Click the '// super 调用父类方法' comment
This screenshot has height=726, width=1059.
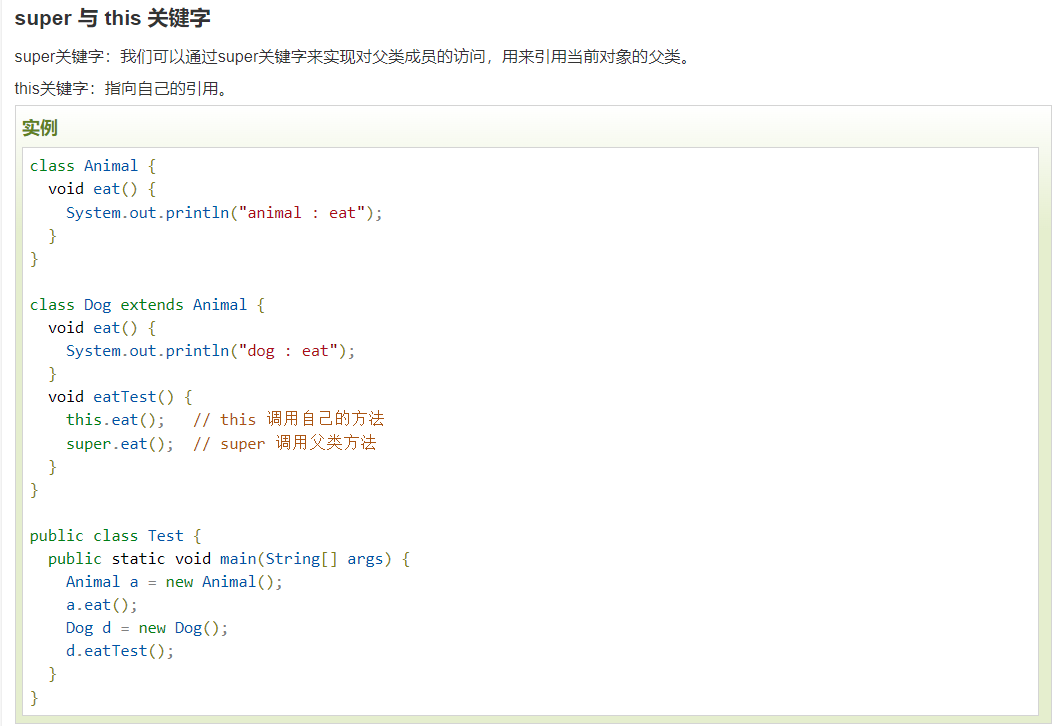[284, 444]
